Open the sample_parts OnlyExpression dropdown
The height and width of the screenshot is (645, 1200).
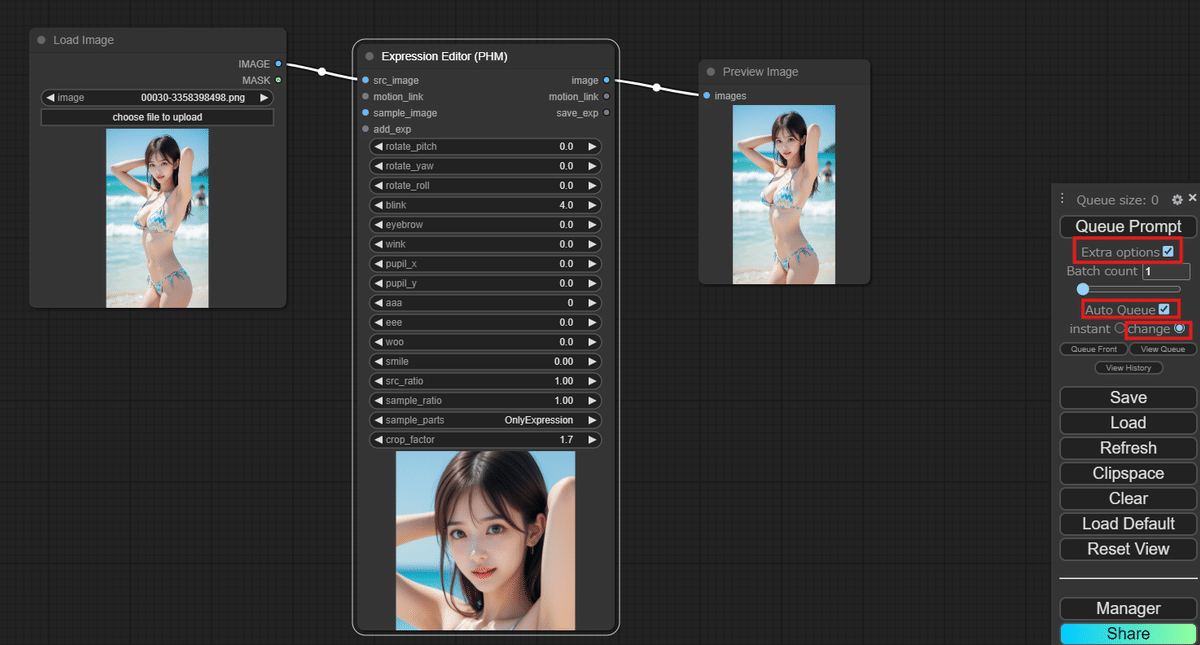[484, 420]
